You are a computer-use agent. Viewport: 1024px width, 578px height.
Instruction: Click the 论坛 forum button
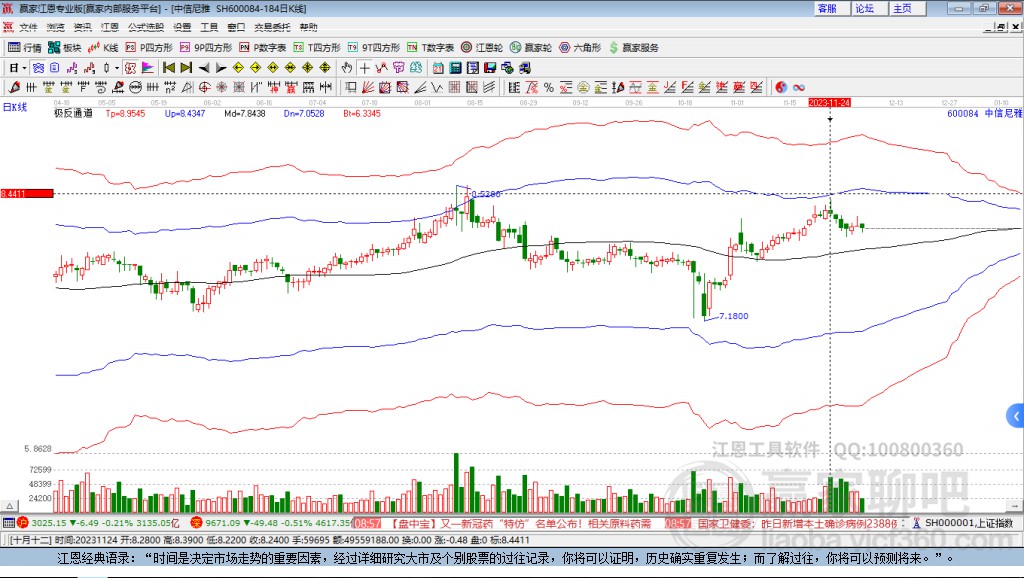[x=865, y=8]
